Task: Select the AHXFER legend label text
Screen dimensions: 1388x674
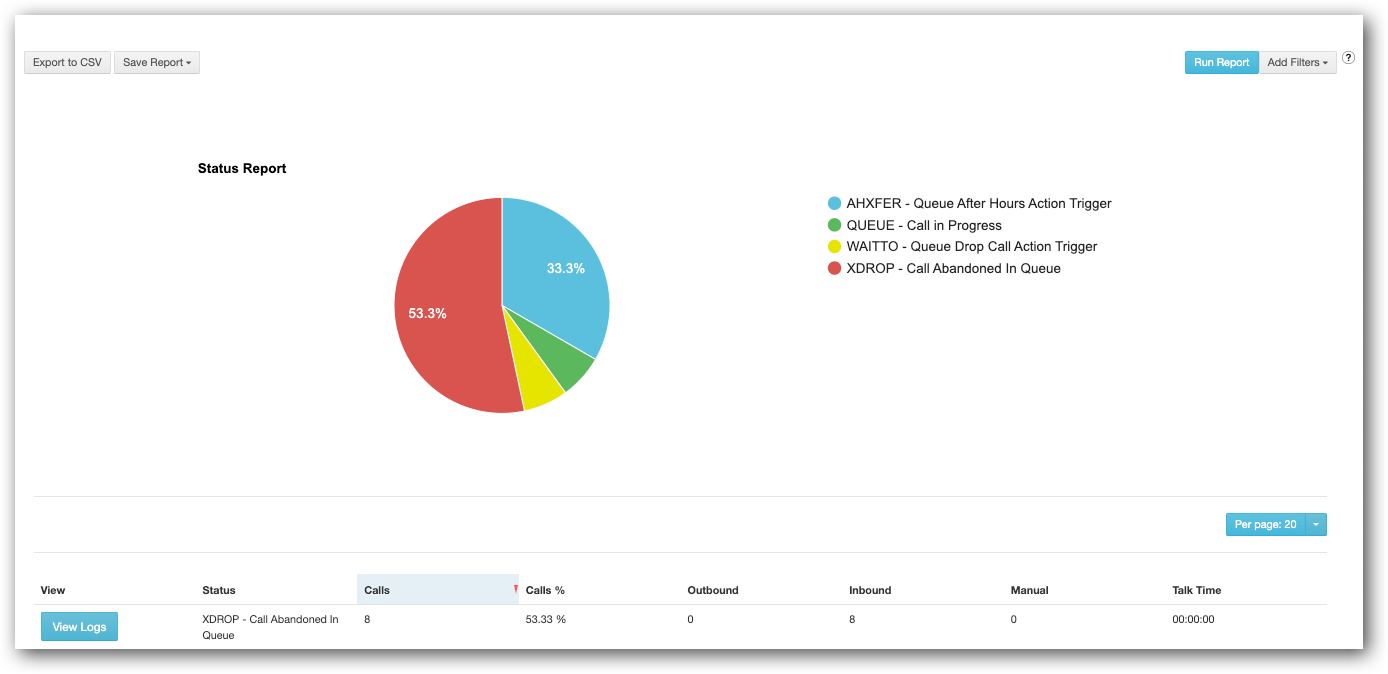Action: pos(979,203)
